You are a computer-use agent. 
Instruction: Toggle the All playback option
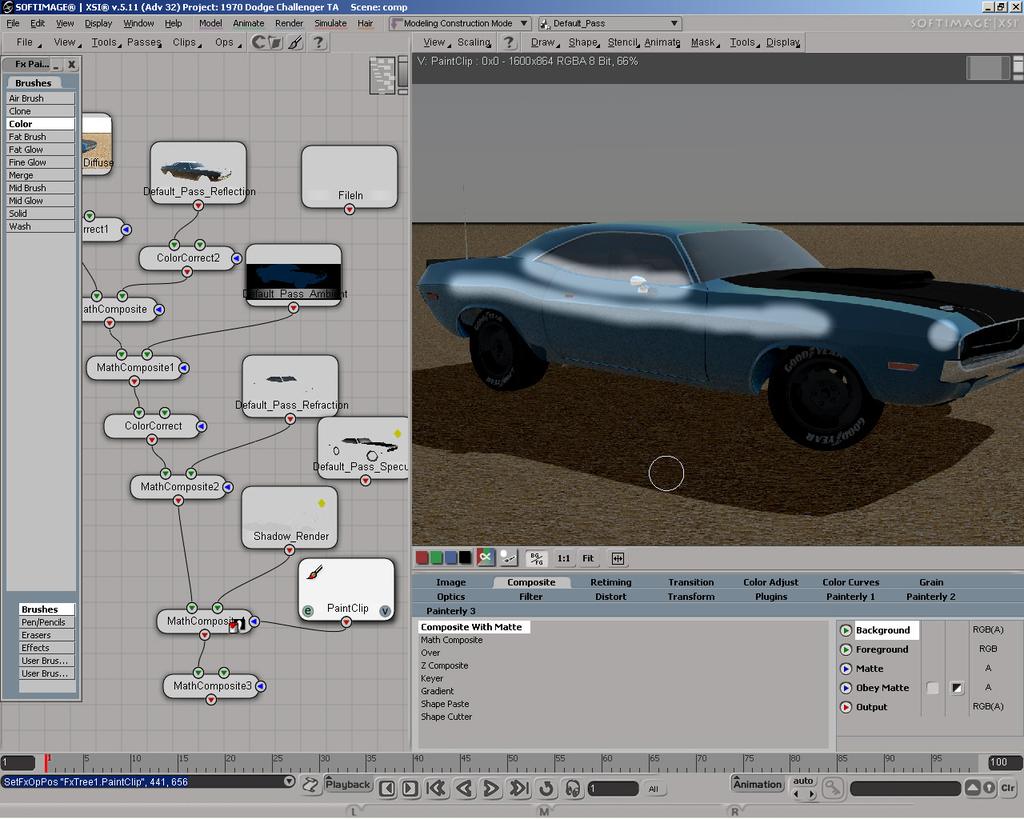(x=654, y=789)
